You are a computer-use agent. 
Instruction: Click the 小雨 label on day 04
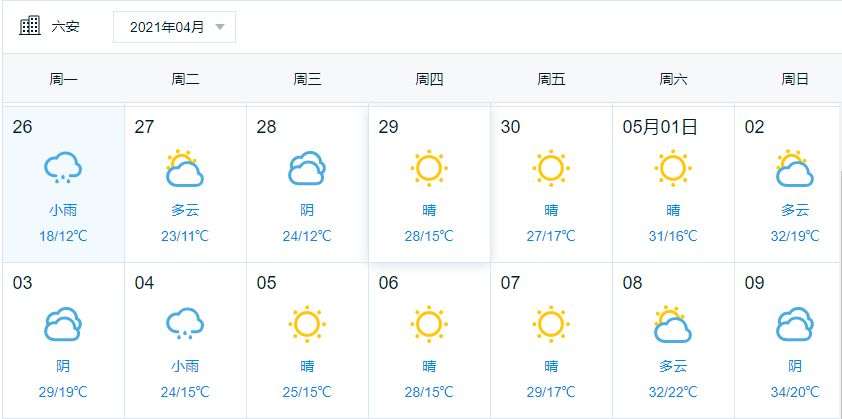tap(185, 366)
